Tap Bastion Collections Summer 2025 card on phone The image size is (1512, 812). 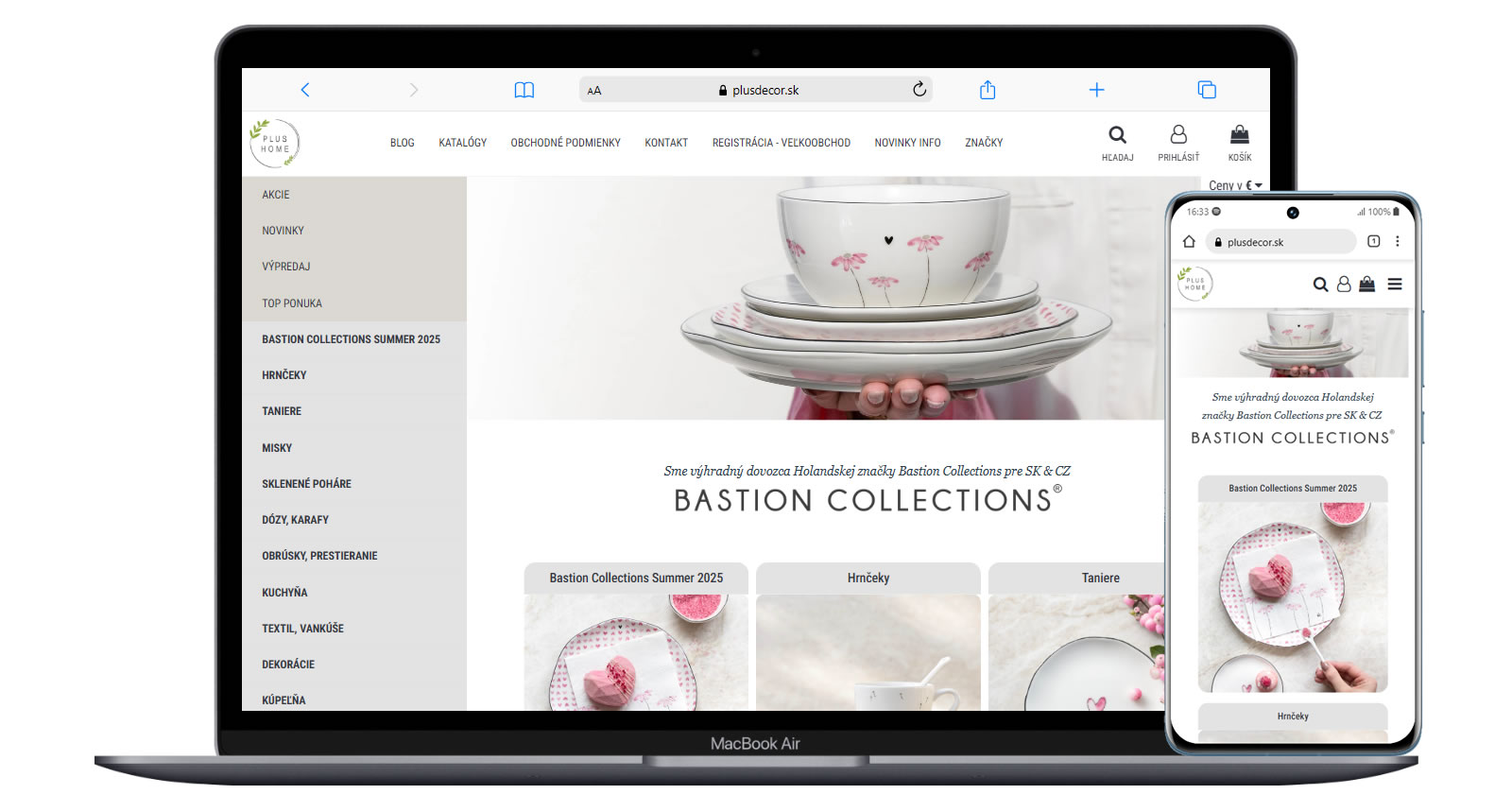1293,583
